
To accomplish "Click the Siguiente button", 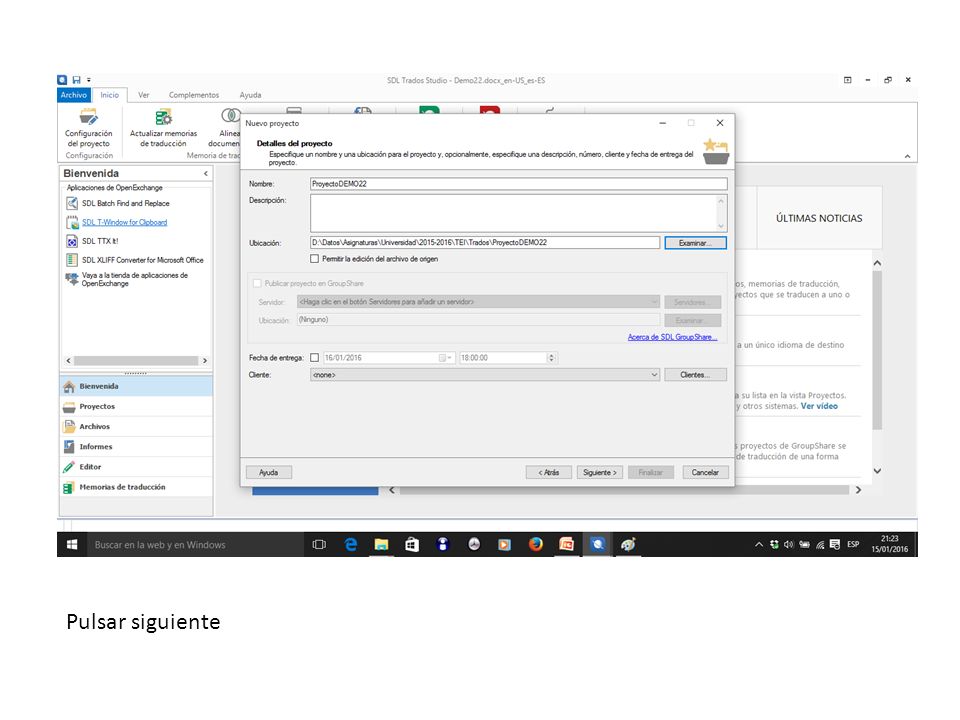I will click(599, 473).
